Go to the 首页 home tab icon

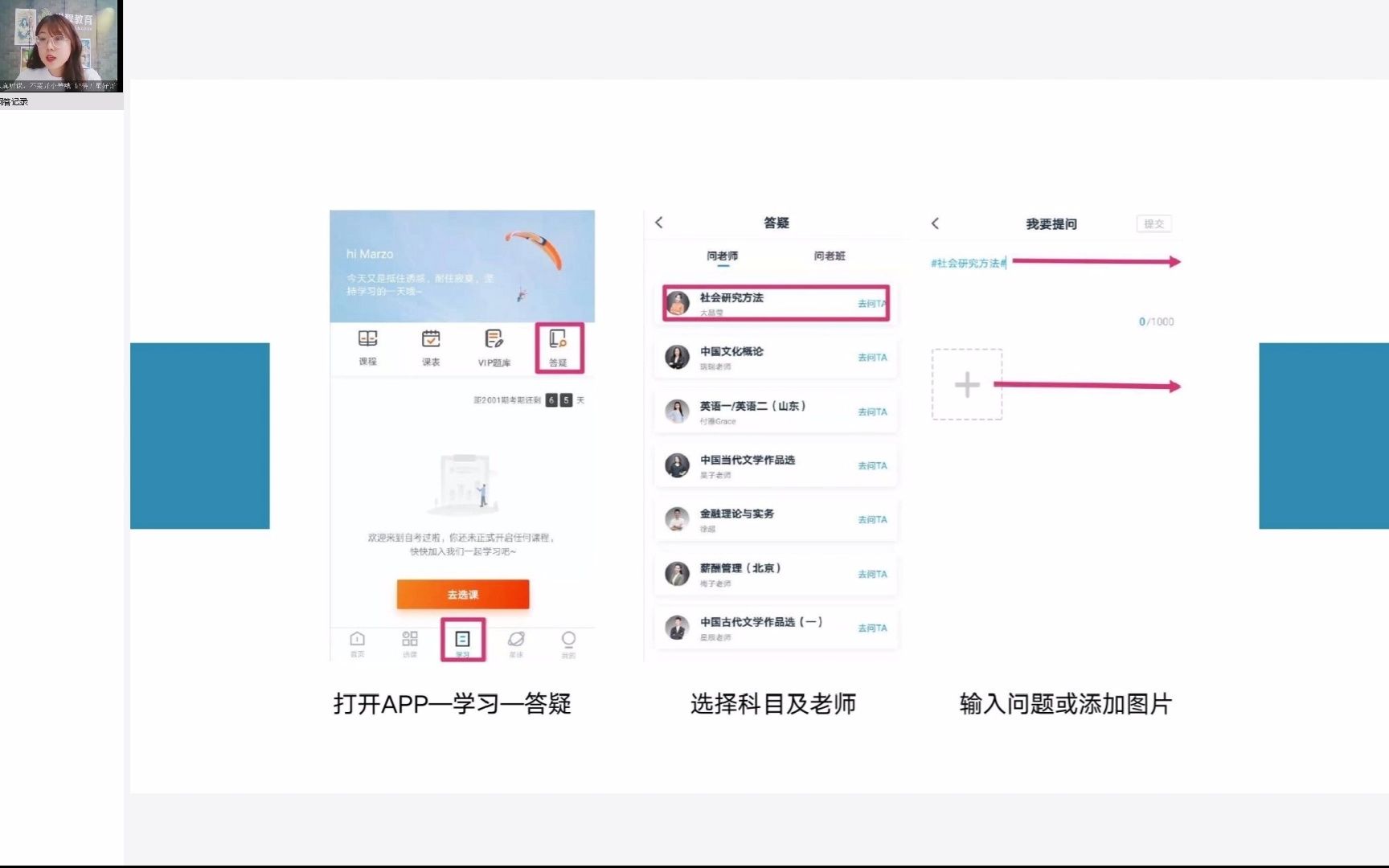pos(357,639)
